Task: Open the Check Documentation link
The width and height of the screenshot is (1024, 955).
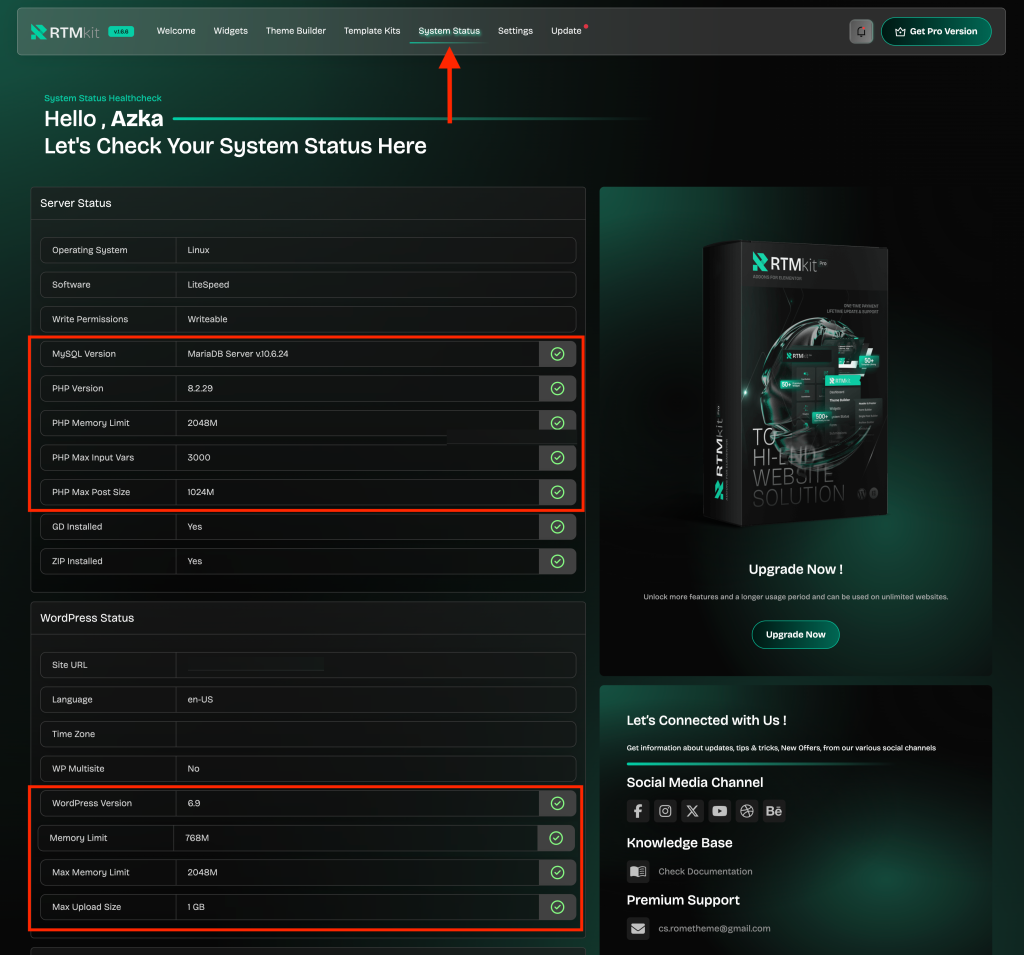Action: point(705,871)
